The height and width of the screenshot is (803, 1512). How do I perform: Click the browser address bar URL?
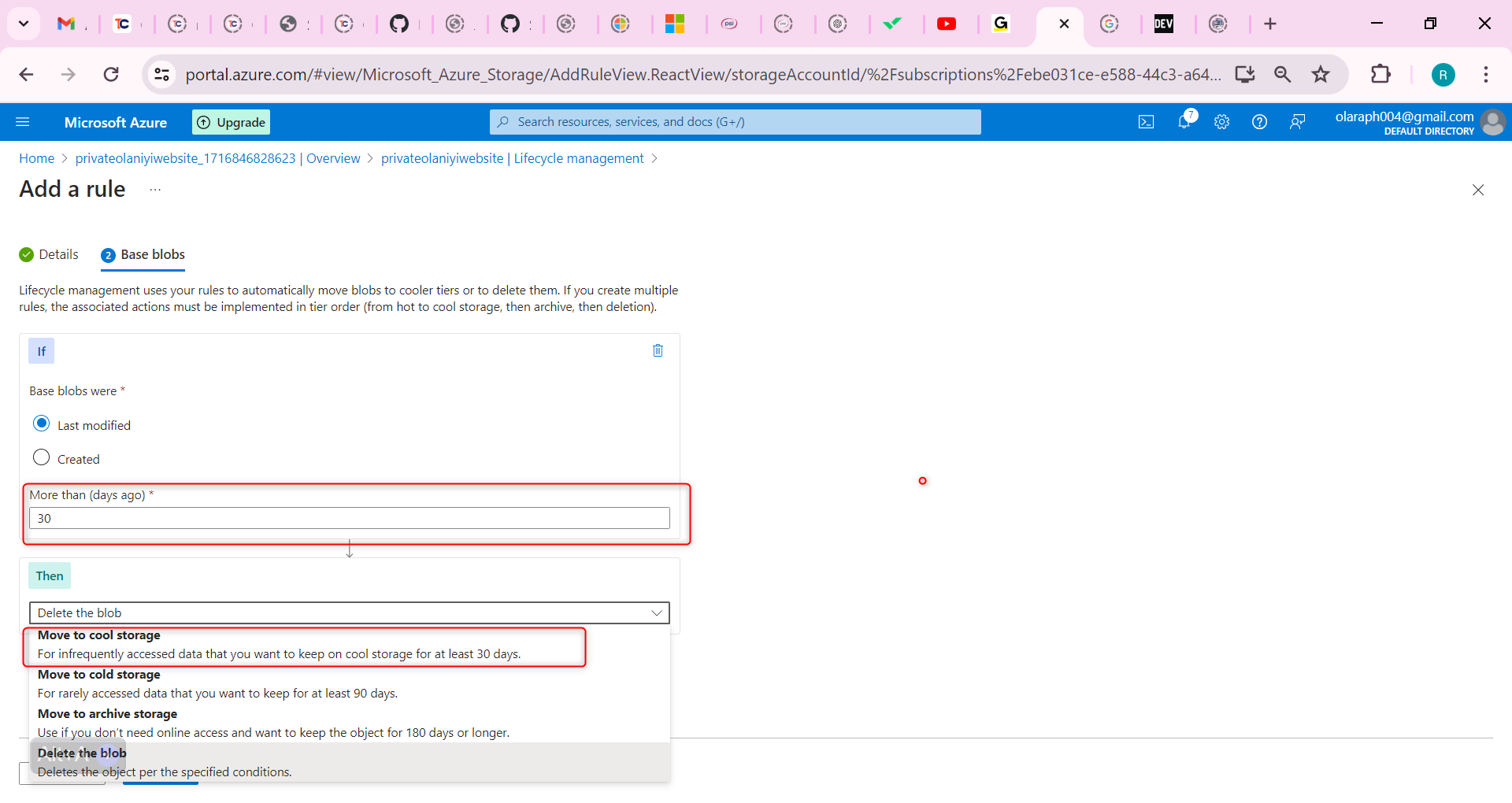tap(703, 75)
